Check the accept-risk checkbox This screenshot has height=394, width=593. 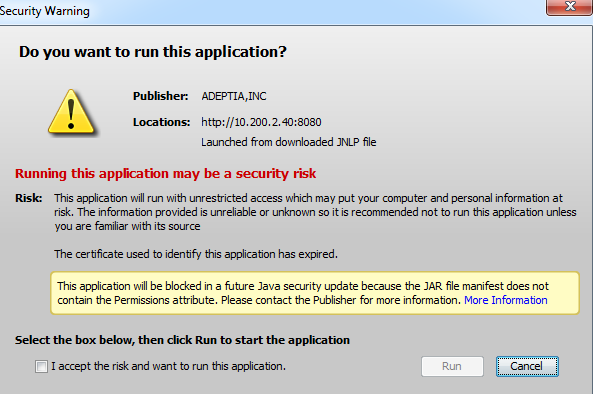click(41, 366)
